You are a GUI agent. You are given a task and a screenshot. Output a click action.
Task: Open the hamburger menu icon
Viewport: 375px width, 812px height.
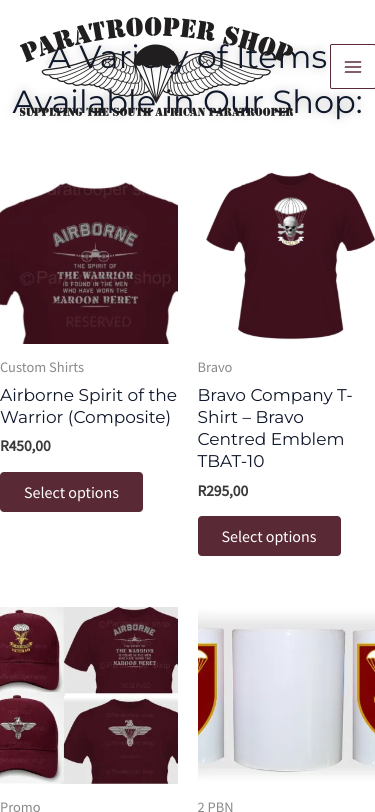coord(353,67)
